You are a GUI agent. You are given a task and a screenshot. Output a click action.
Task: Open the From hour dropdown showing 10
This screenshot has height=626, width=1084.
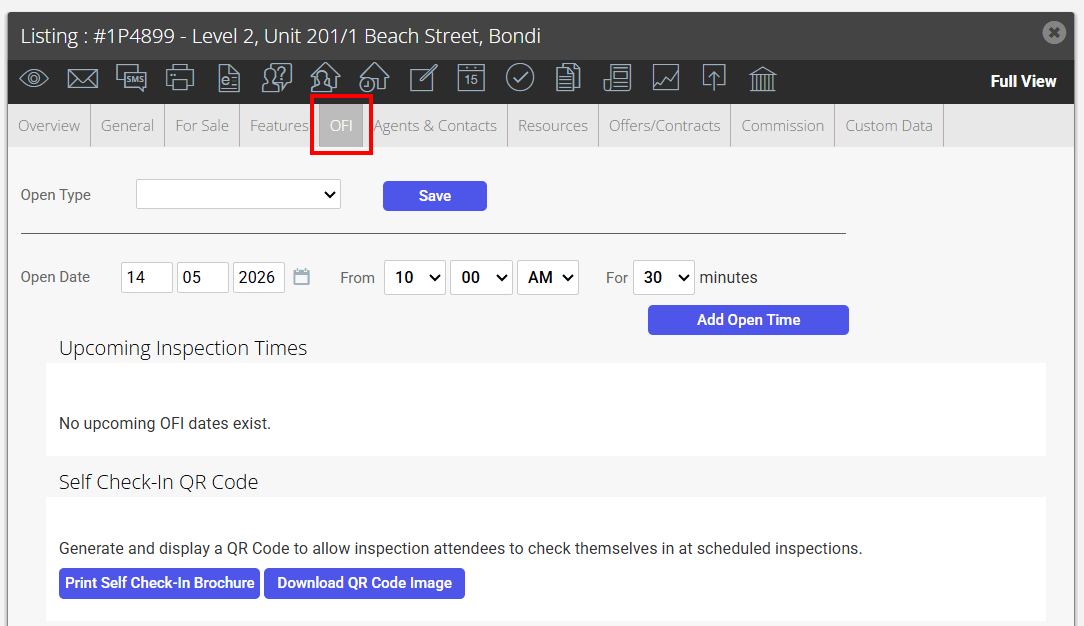click(415, 277)
